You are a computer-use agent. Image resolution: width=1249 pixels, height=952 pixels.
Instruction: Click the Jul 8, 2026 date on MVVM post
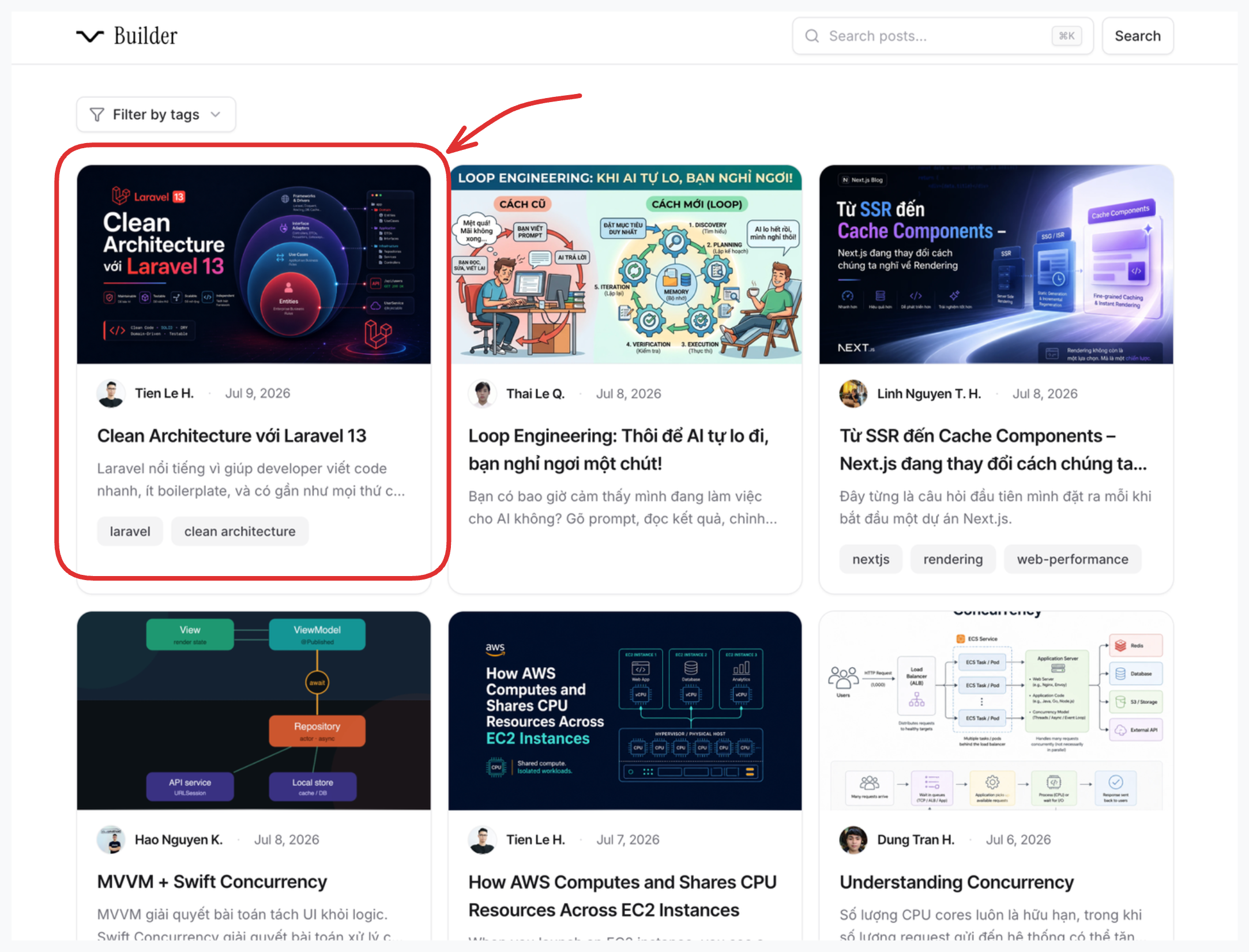click(x=287, y=840)
